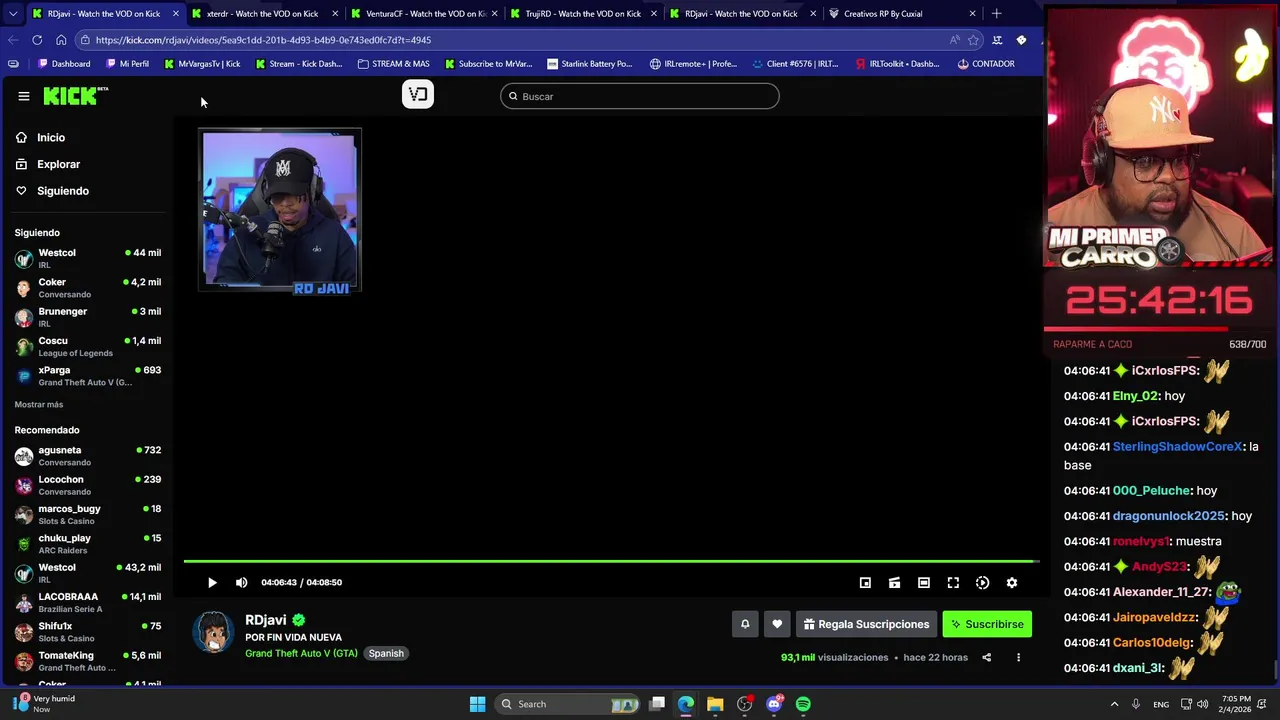Open the center black-and-white logo icon

click(418, 94)
